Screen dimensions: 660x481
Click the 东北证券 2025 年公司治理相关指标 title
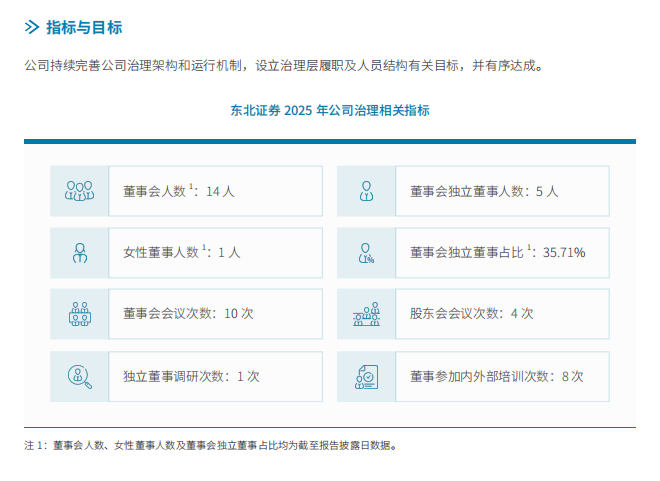tap(330, 110)
